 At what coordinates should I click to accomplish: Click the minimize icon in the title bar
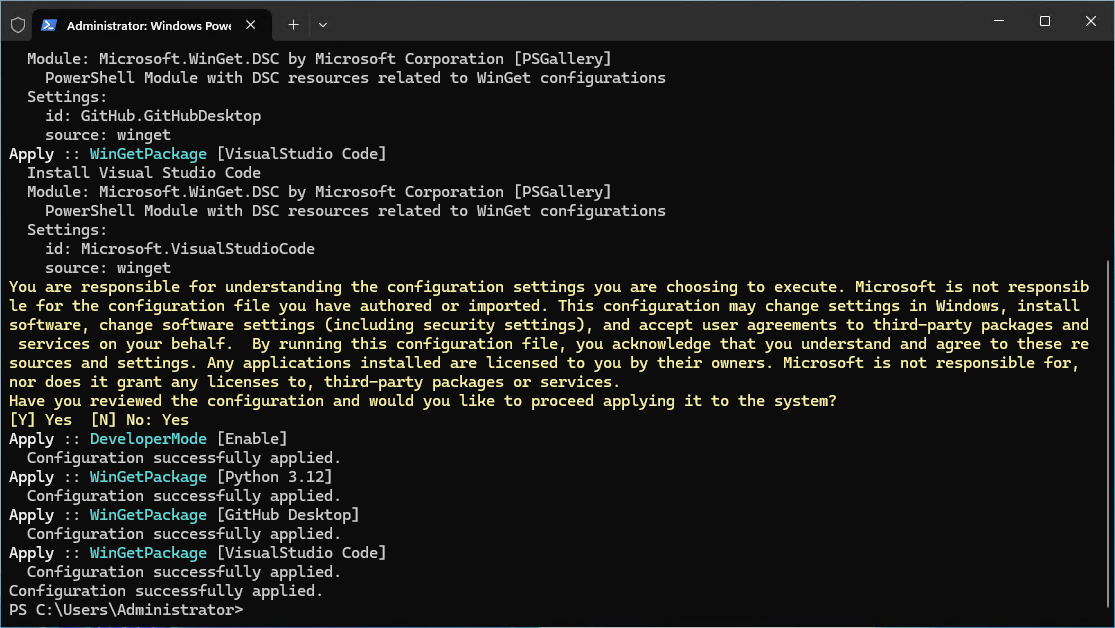click(x=998, y=21)
